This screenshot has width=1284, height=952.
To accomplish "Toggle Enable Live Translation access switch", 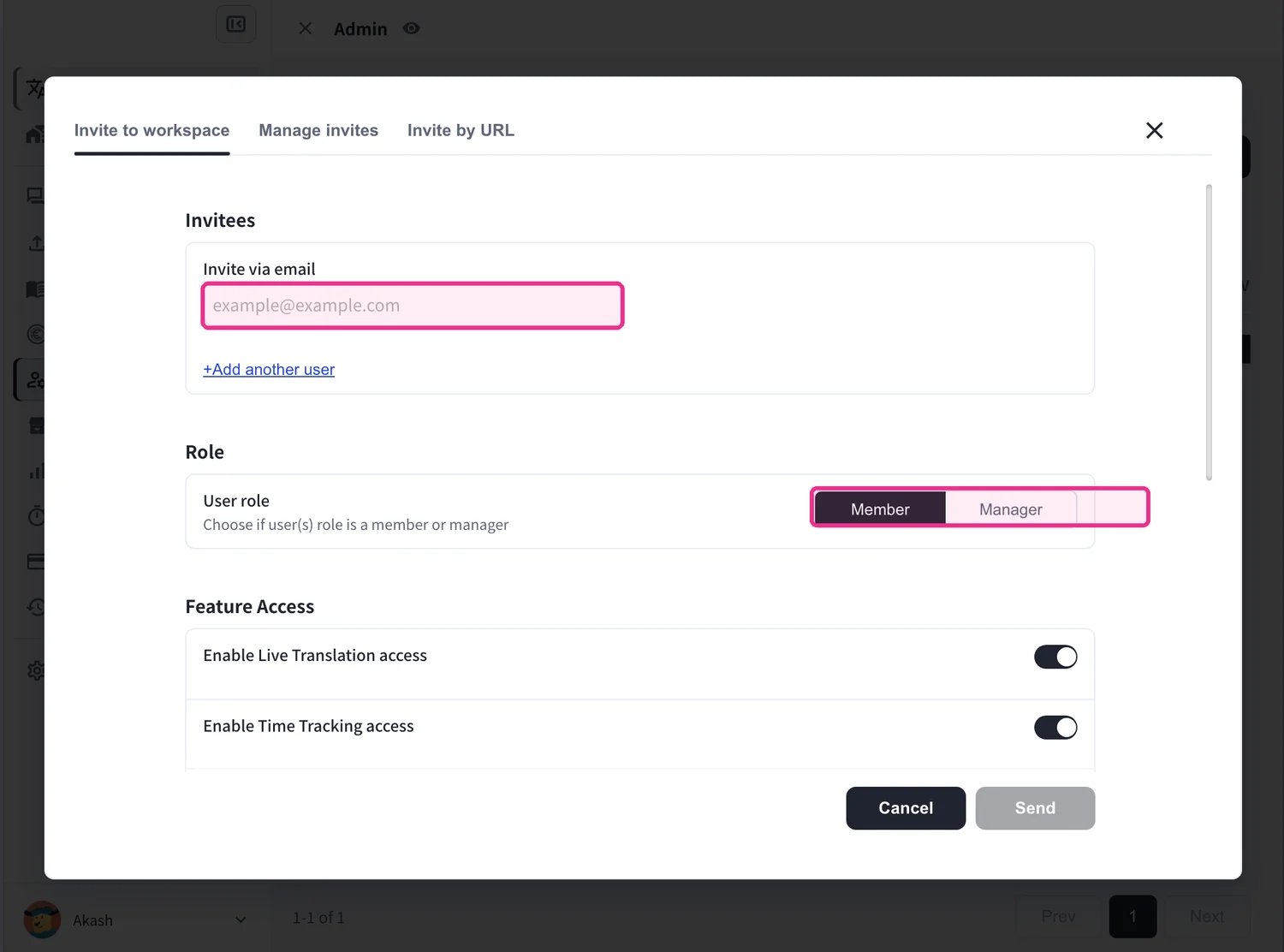I will pos(1055,657).
